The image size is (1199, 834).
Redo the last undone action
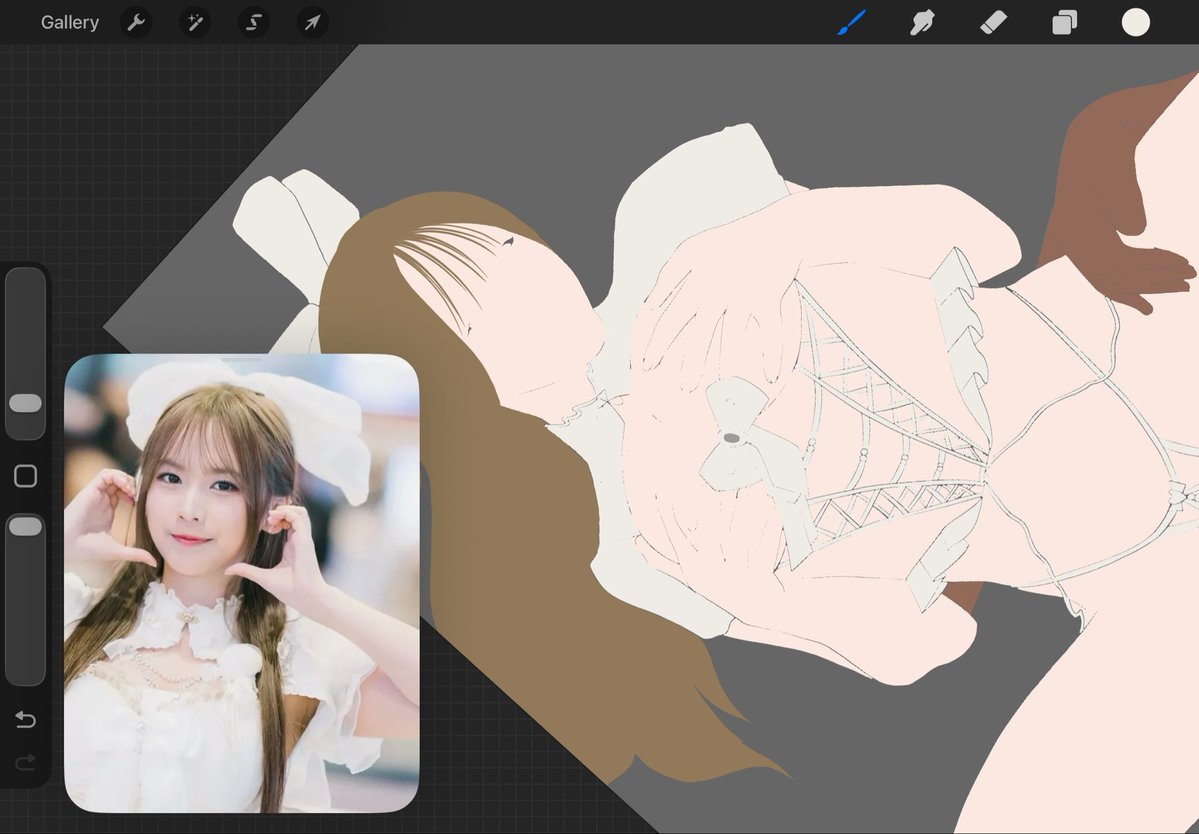25,761
